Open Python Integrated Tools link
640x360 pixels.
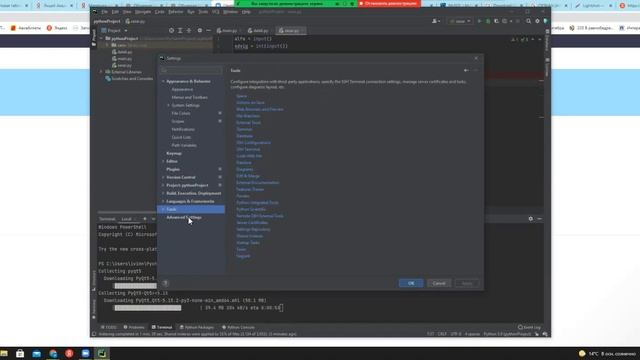pos(257,202)
